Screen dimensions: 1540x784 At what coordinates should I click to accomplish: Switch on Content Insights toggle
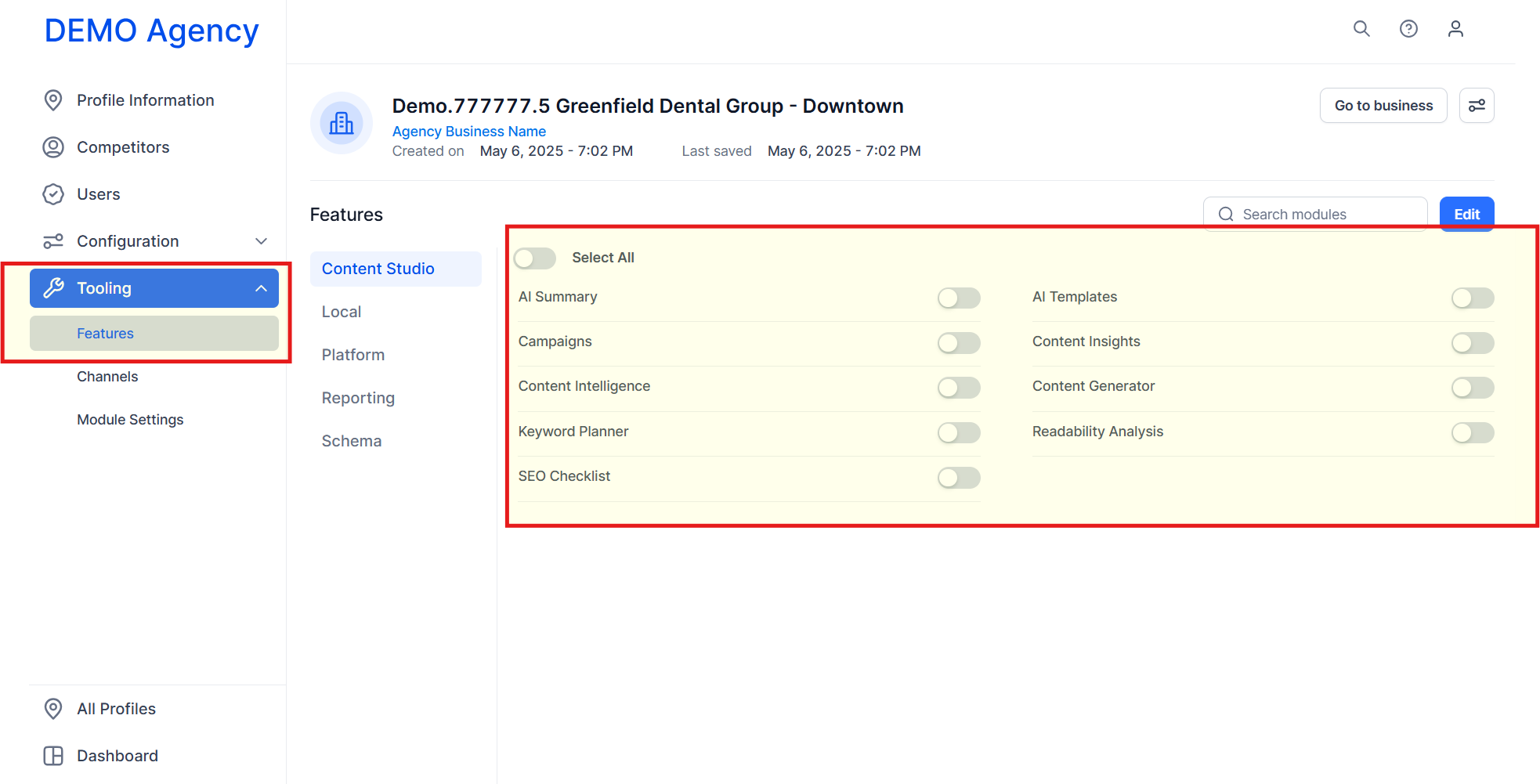1473,342
